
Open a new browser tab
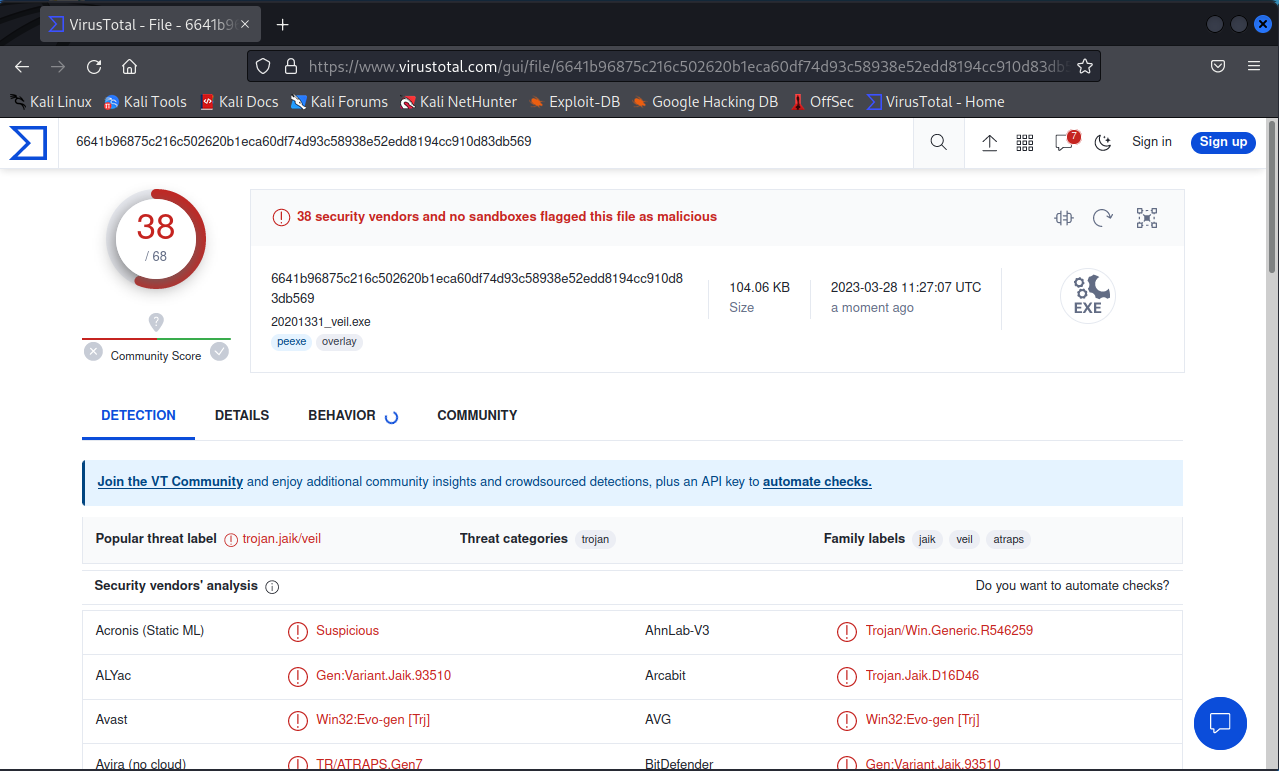pos(283,24)
